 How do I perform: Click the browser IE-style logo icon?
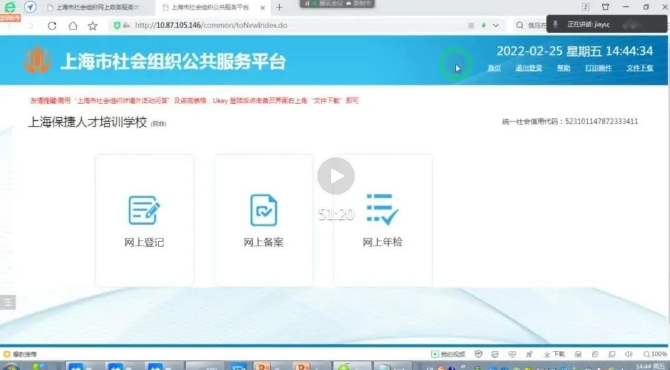point(9,7)
